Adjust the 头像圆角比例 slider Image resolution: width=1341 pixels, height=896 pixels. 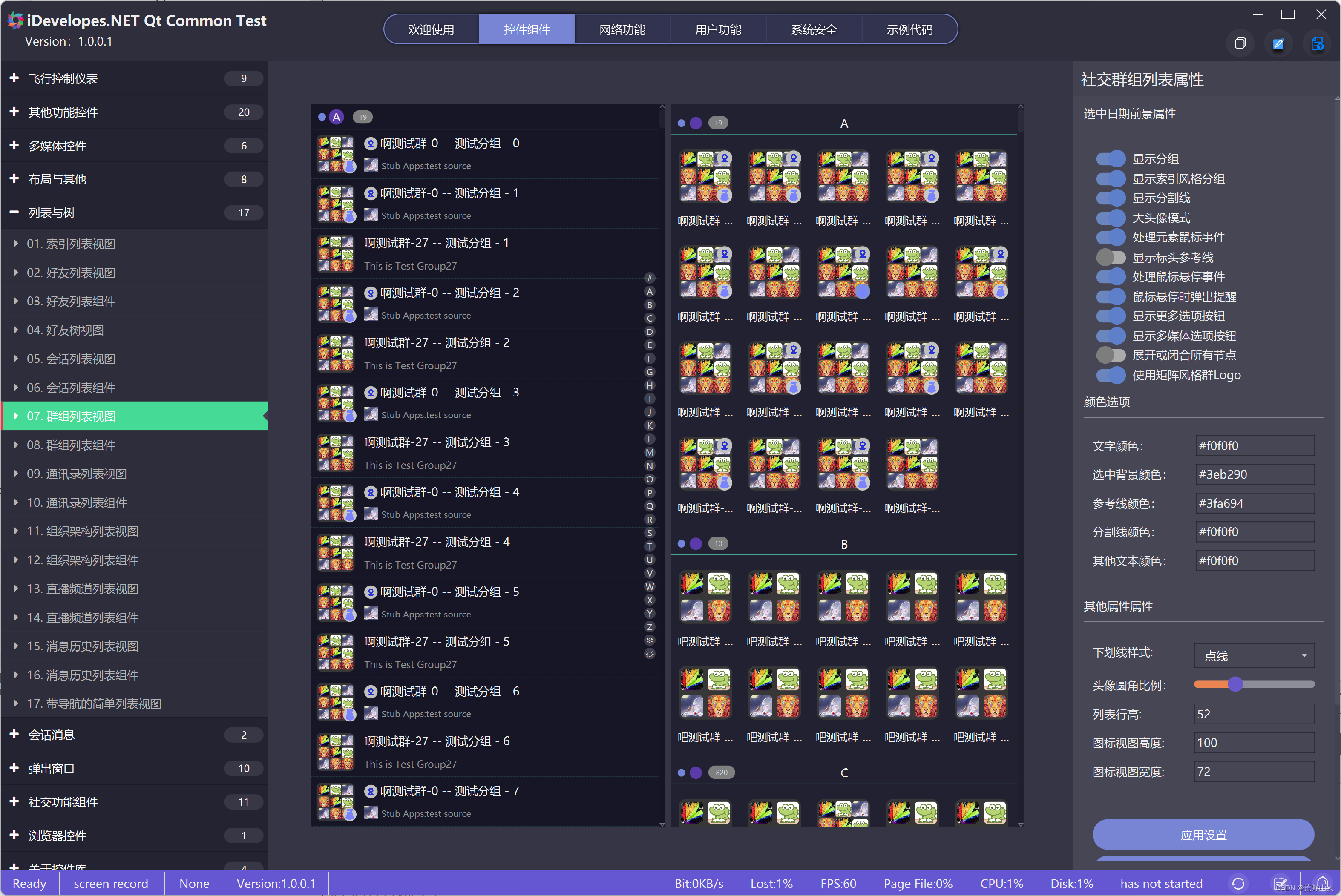pos(1236,684)
